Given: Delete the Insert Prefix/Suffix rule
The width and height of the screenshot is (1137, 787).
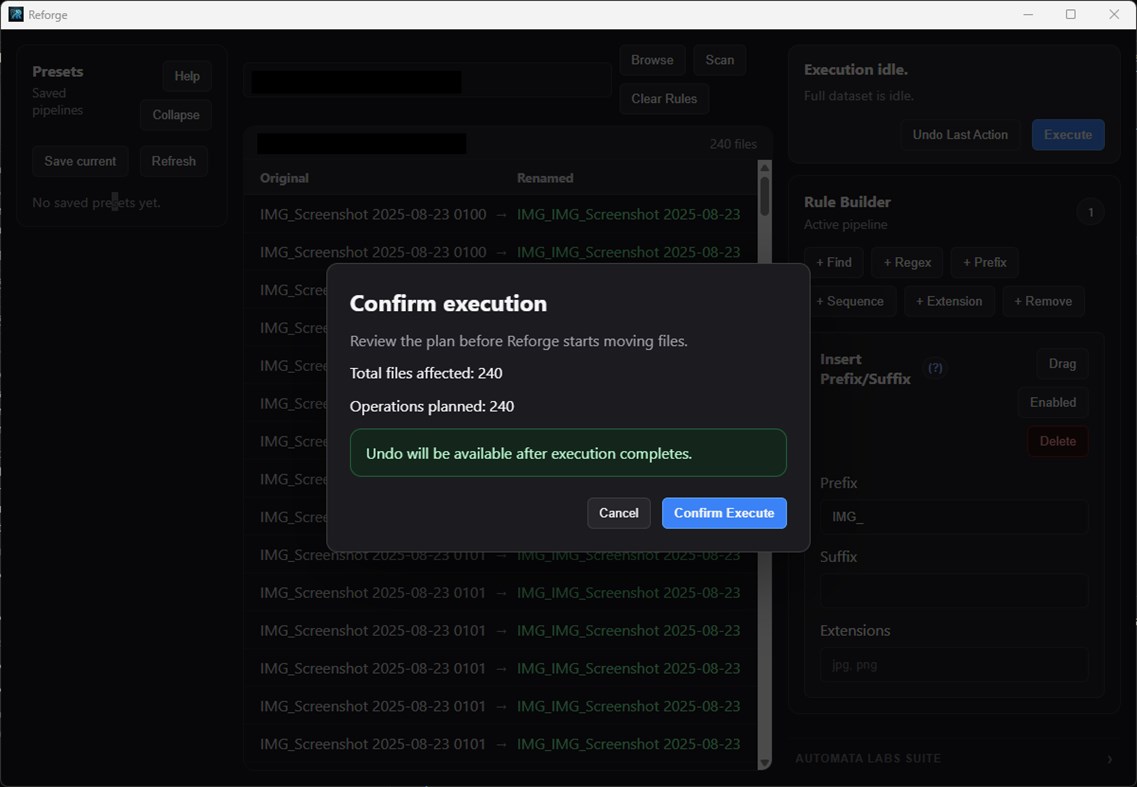Looking at the screenshot, I should 1057,441.
